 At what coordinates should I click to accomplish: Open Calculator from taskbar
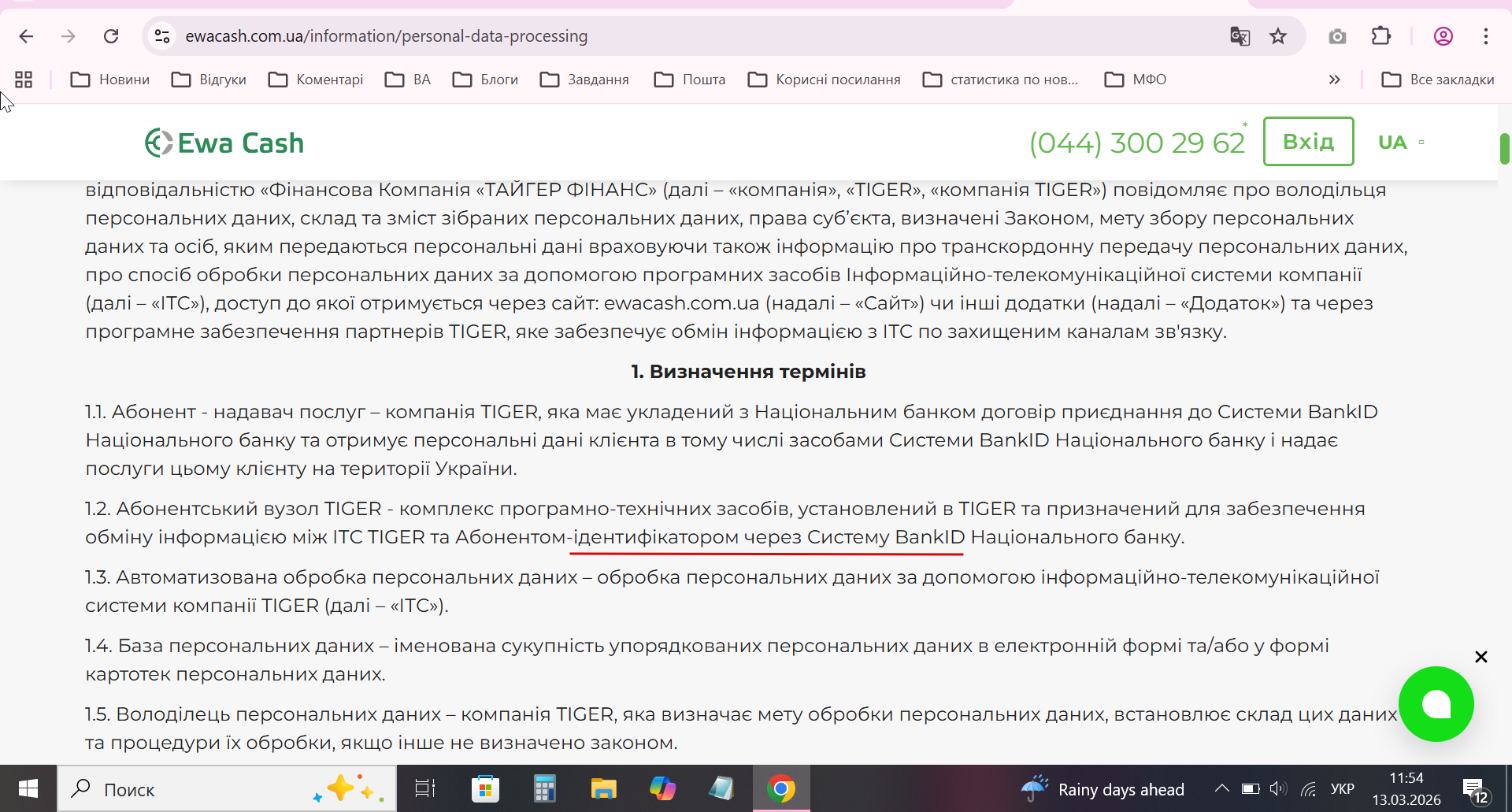pyautogui.click(x=544, y=788)
